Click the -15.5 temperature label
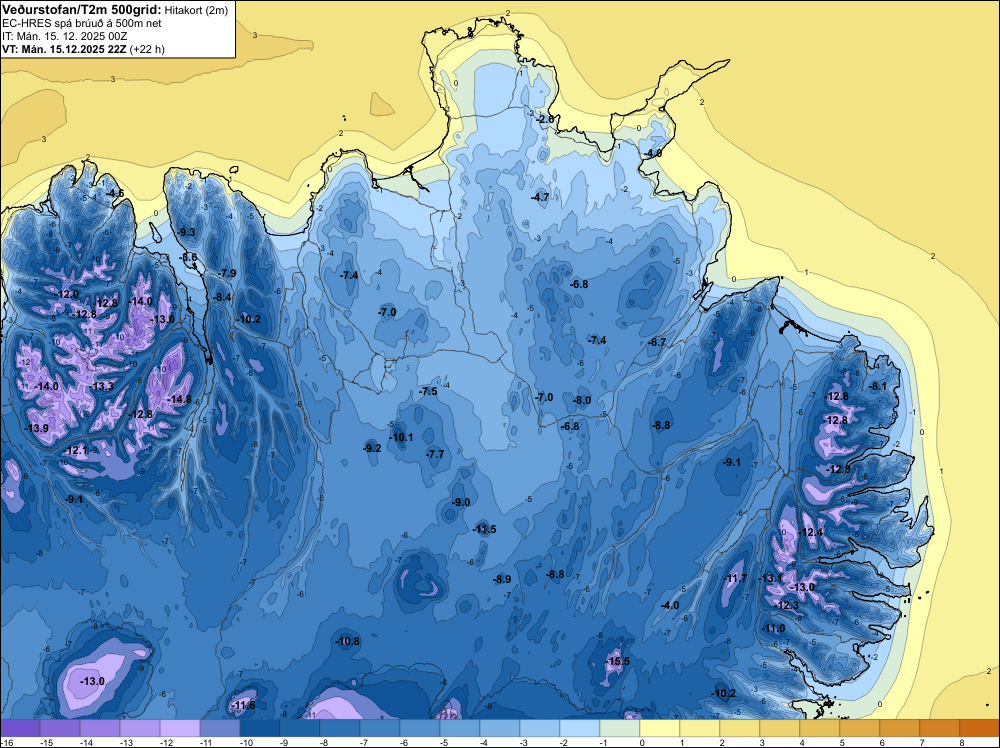The image size is (1000, 748). click(x=617, y=661)
